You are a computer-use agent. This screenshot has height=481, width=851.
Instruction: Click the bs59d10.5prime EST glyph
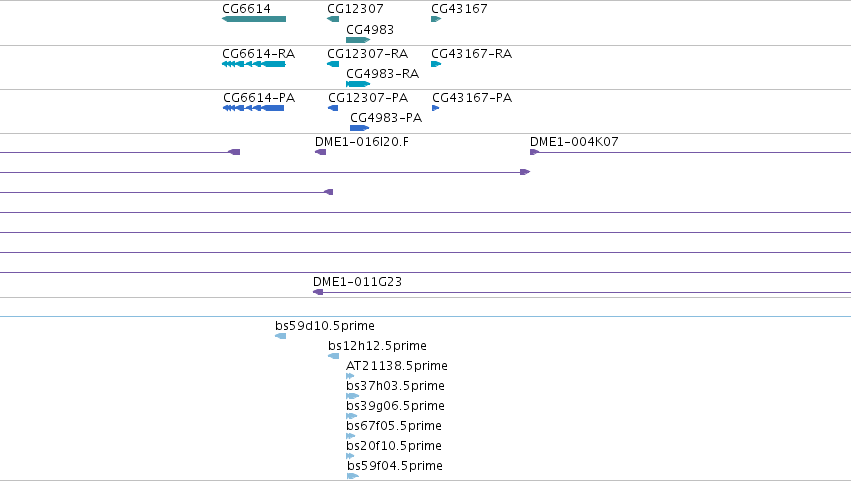click(x=281, y=336)
